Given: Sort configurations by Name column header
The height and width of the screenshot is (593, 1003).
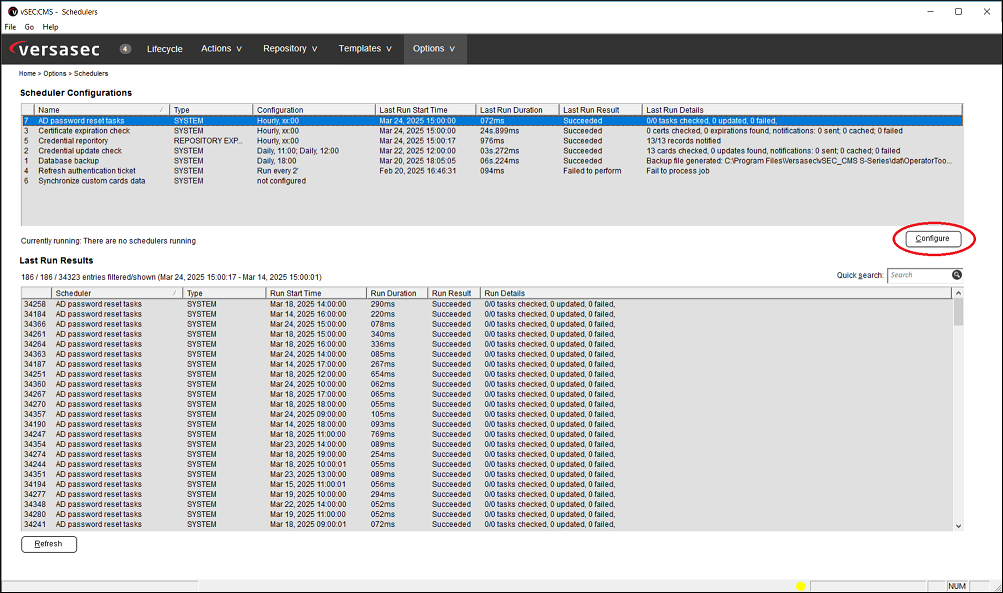Looking at the screenshot, I should tap(101, 110).
